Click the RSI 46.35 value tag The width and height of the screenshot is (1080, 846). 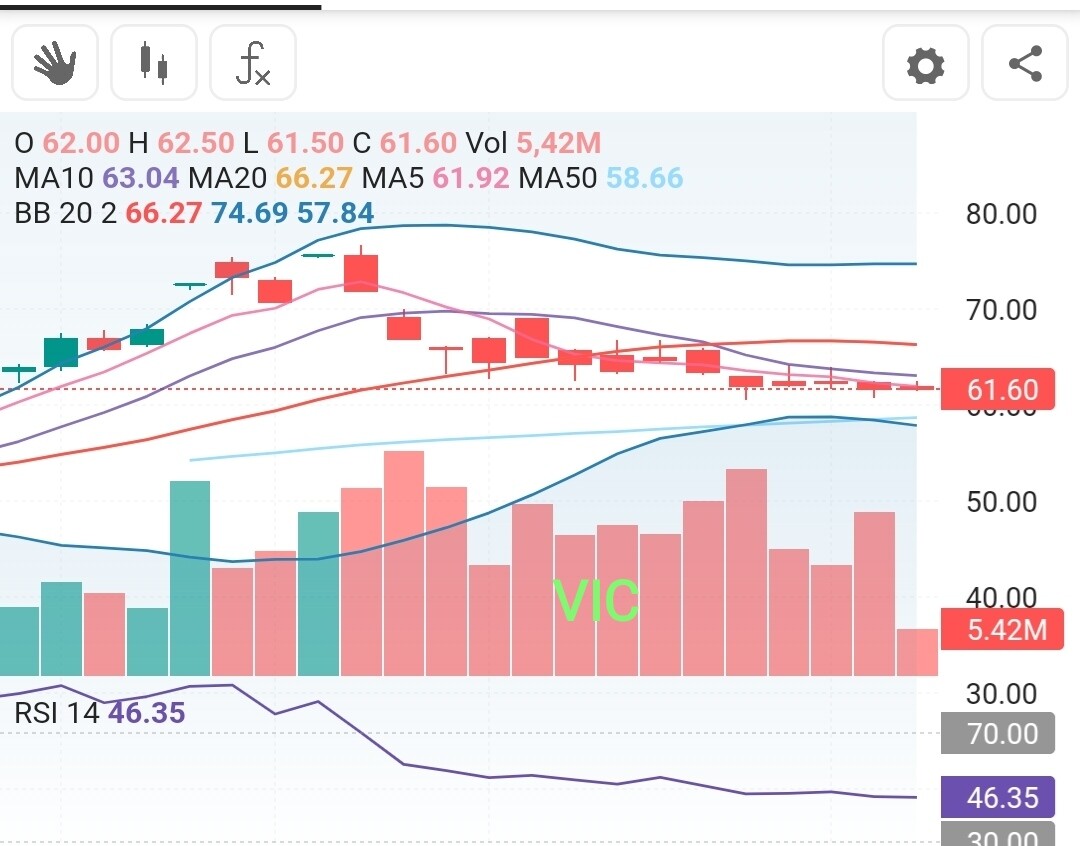pyautogui.click(x=997, y=797)
